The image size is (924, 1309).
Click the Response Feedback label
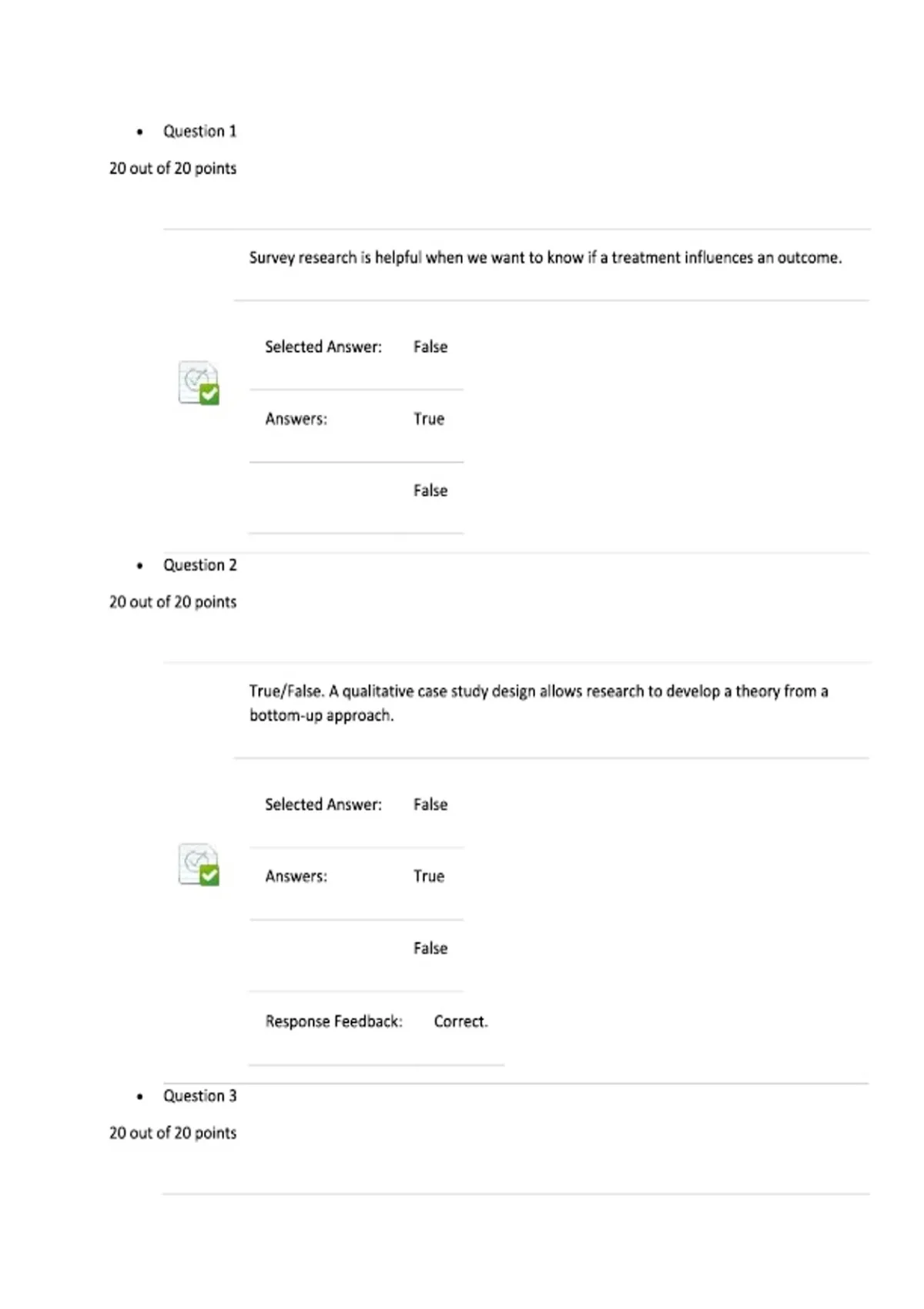(334, 1022)
